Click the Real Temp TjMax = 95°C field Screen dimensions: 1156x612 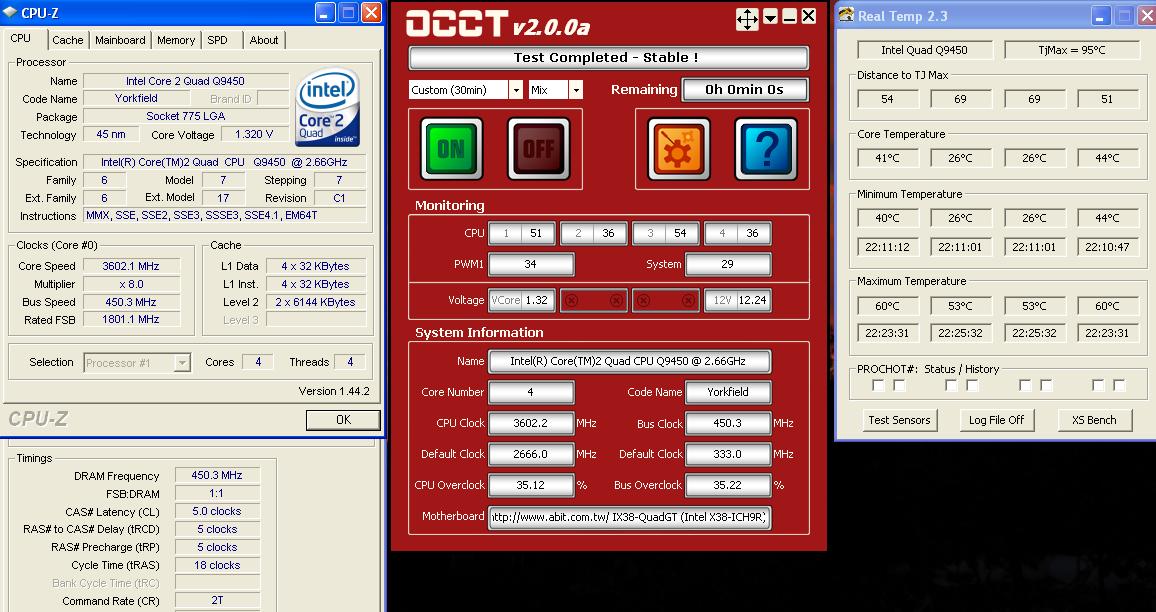tap(1071, 50)
